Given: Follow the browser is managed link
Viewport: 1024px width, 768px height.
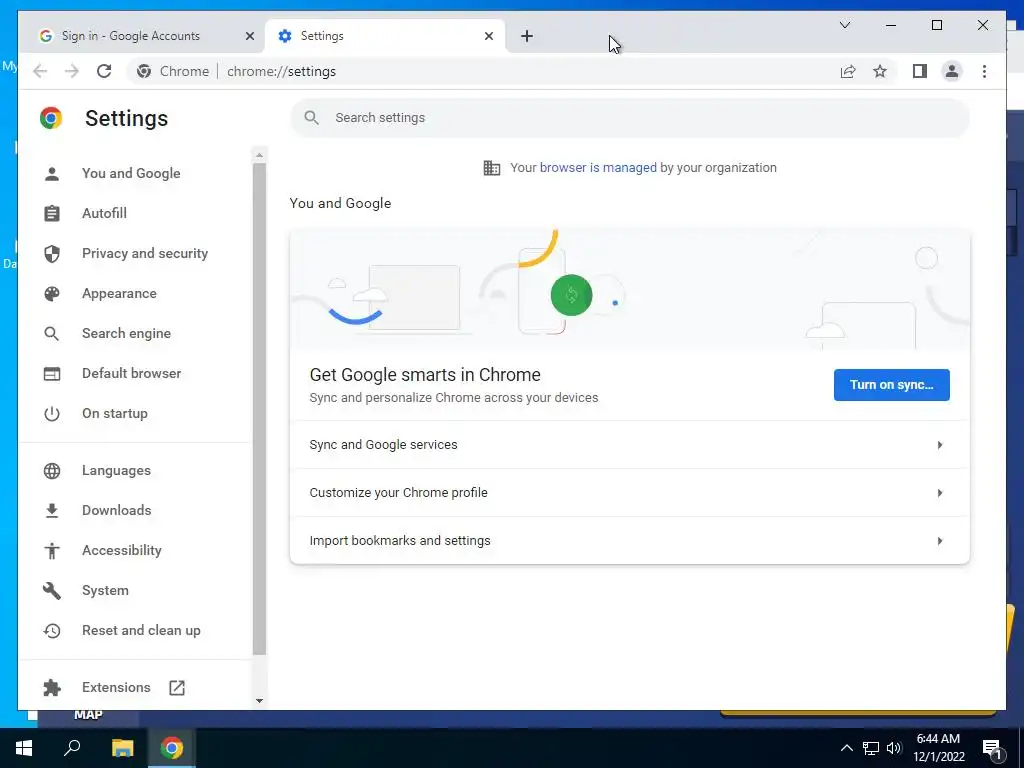Looking at the screenshot, I should pyautogui.click(x=598, y=168).
